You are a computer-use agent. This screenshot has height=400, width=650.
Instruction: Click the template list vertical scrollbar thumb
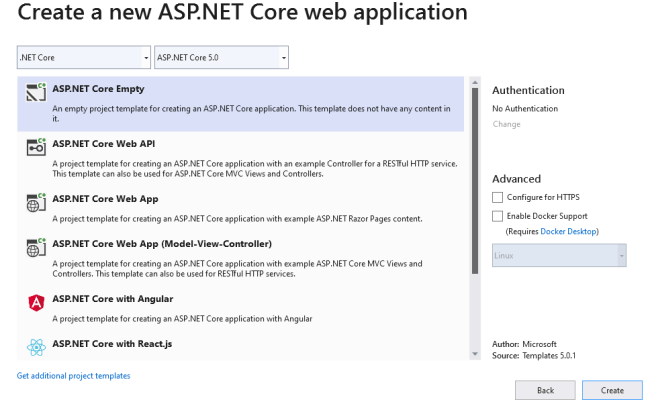point(475,181)
